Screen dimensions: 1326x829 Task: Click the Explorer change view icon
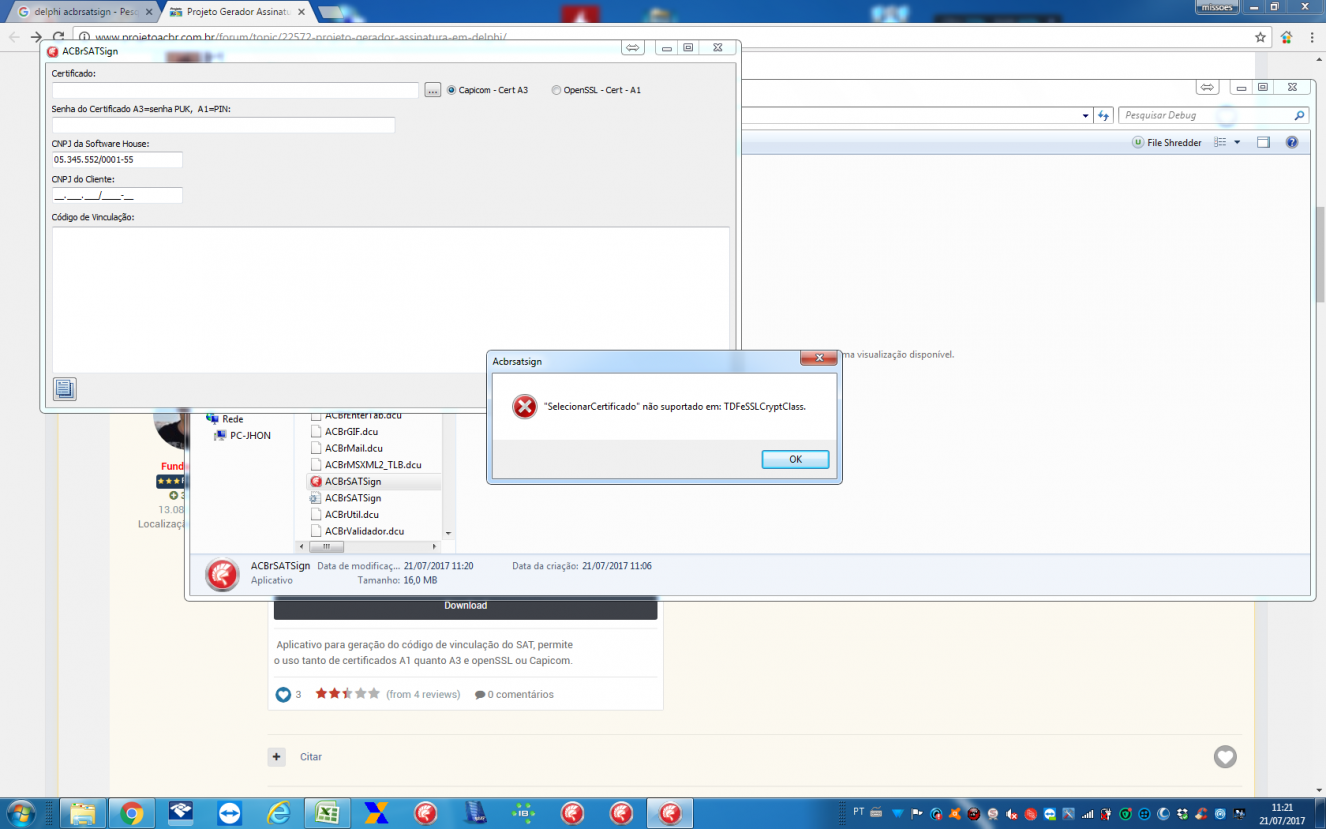click(1220, 143)
